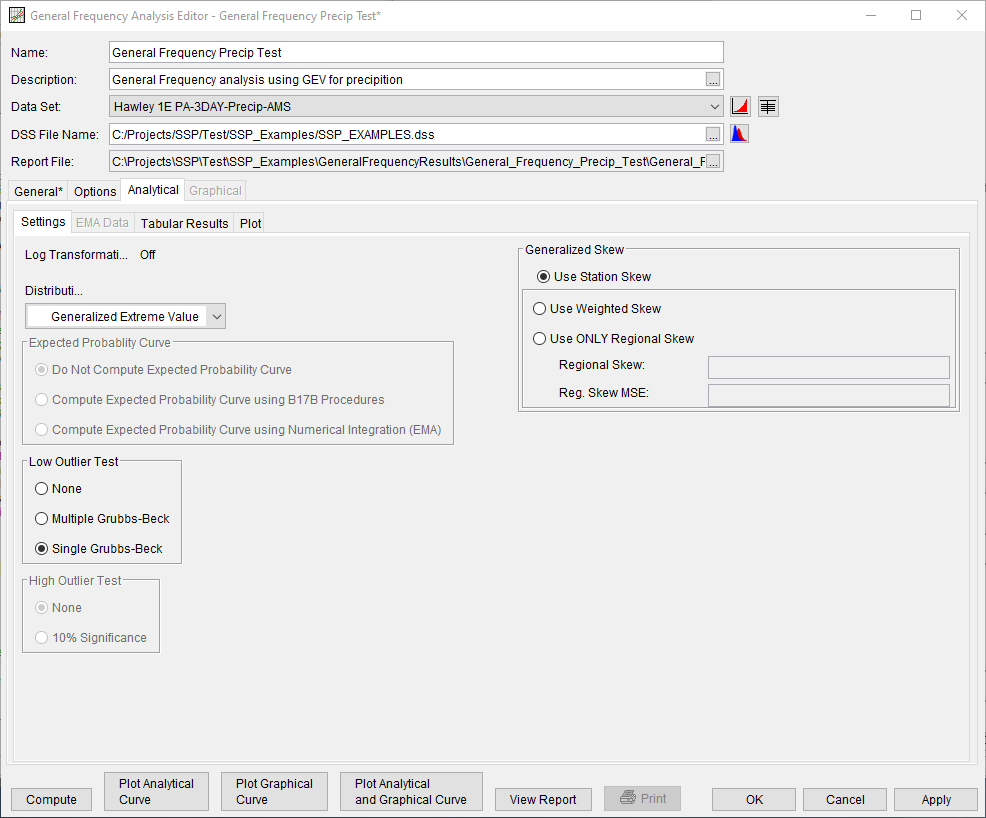Open the Options tab
The height and width of the screenshot is (818, 986).
tap(95, 191)
